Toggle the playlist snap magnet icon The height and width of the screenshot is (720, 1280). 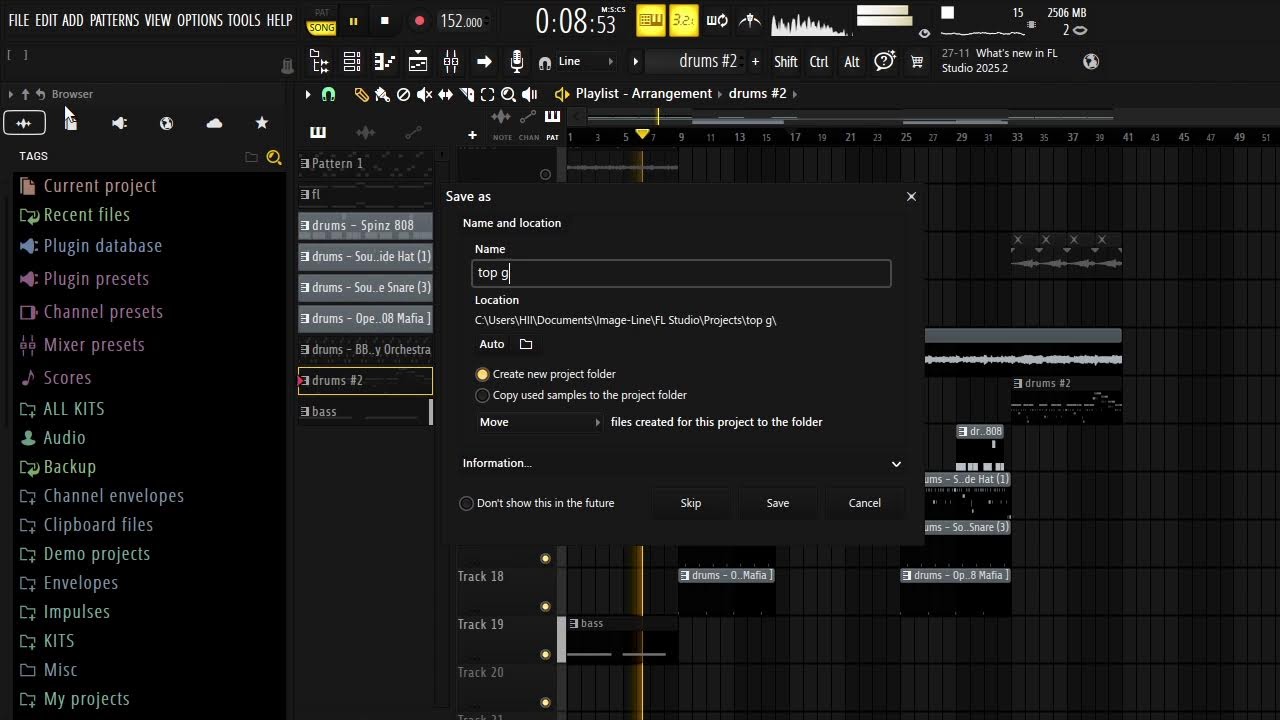point(328,94)
